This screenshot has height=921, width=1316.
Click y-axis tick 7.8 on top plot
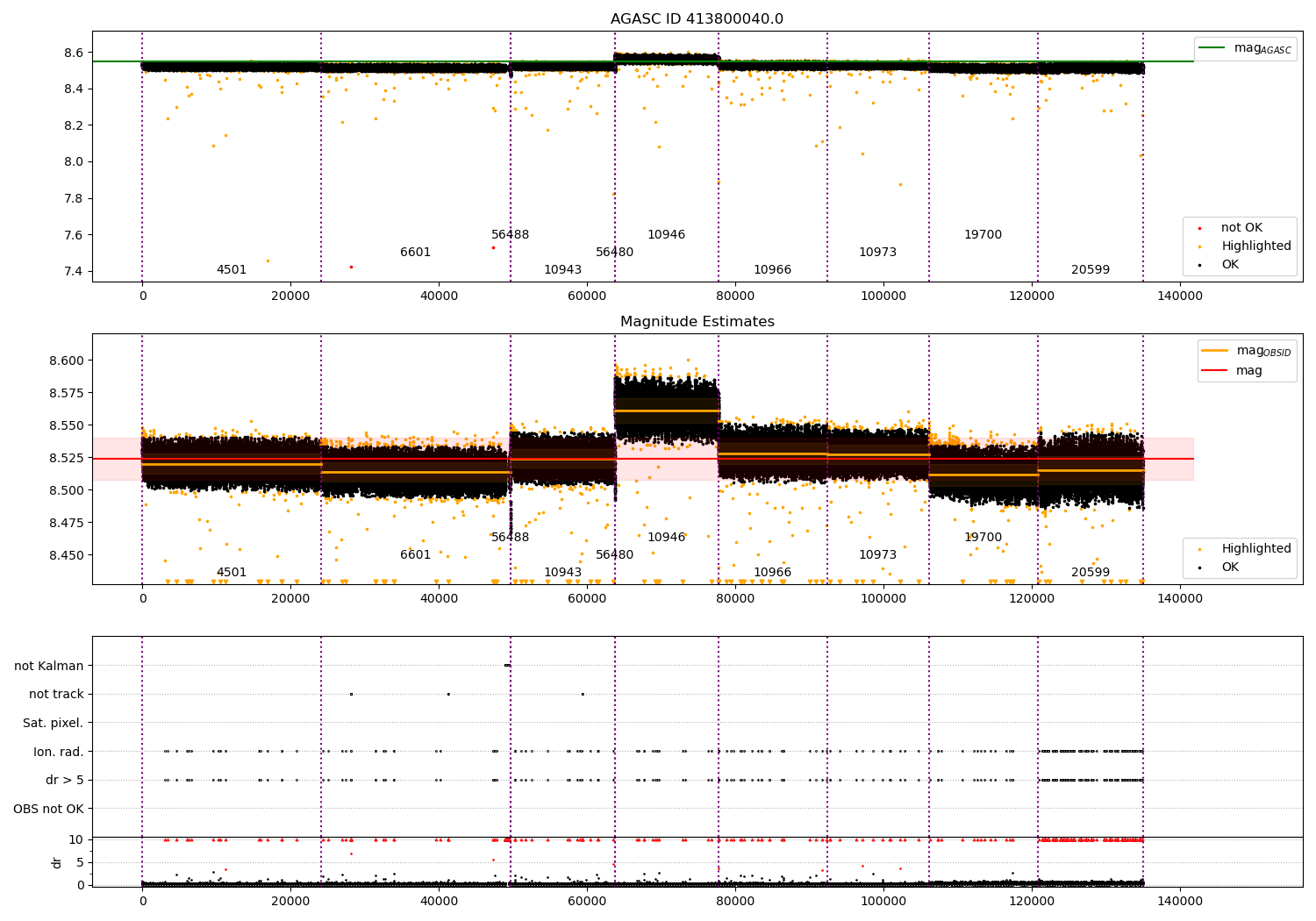coord(74,198)
